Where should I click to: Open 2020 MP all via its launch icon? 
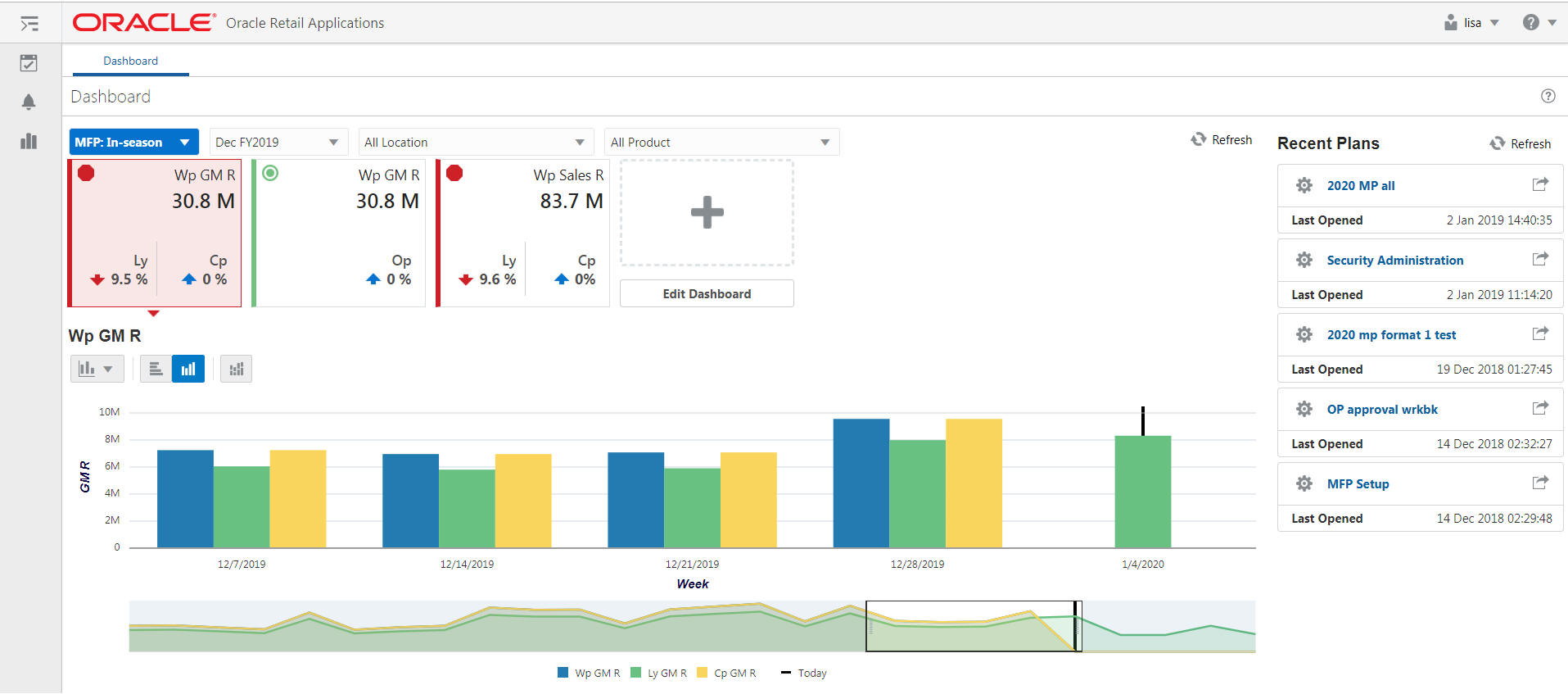(x=1540, y=184)
